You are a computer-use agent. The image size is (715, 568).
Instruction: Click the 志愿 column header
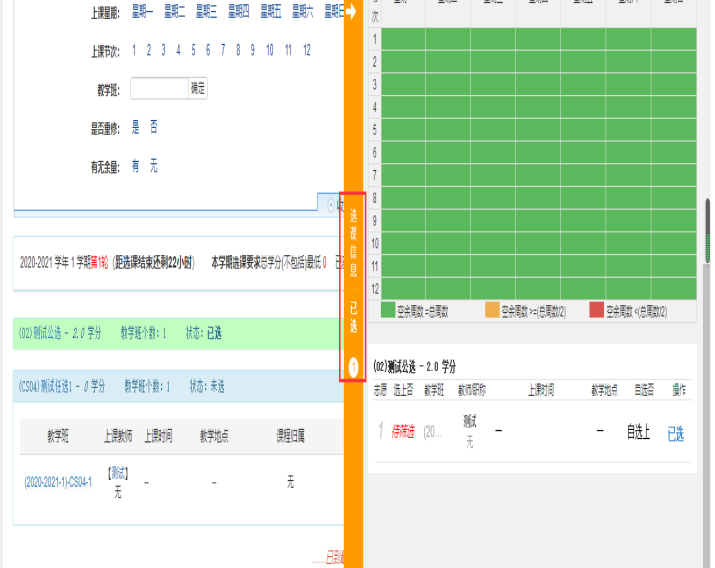click(x=380, y=390)
